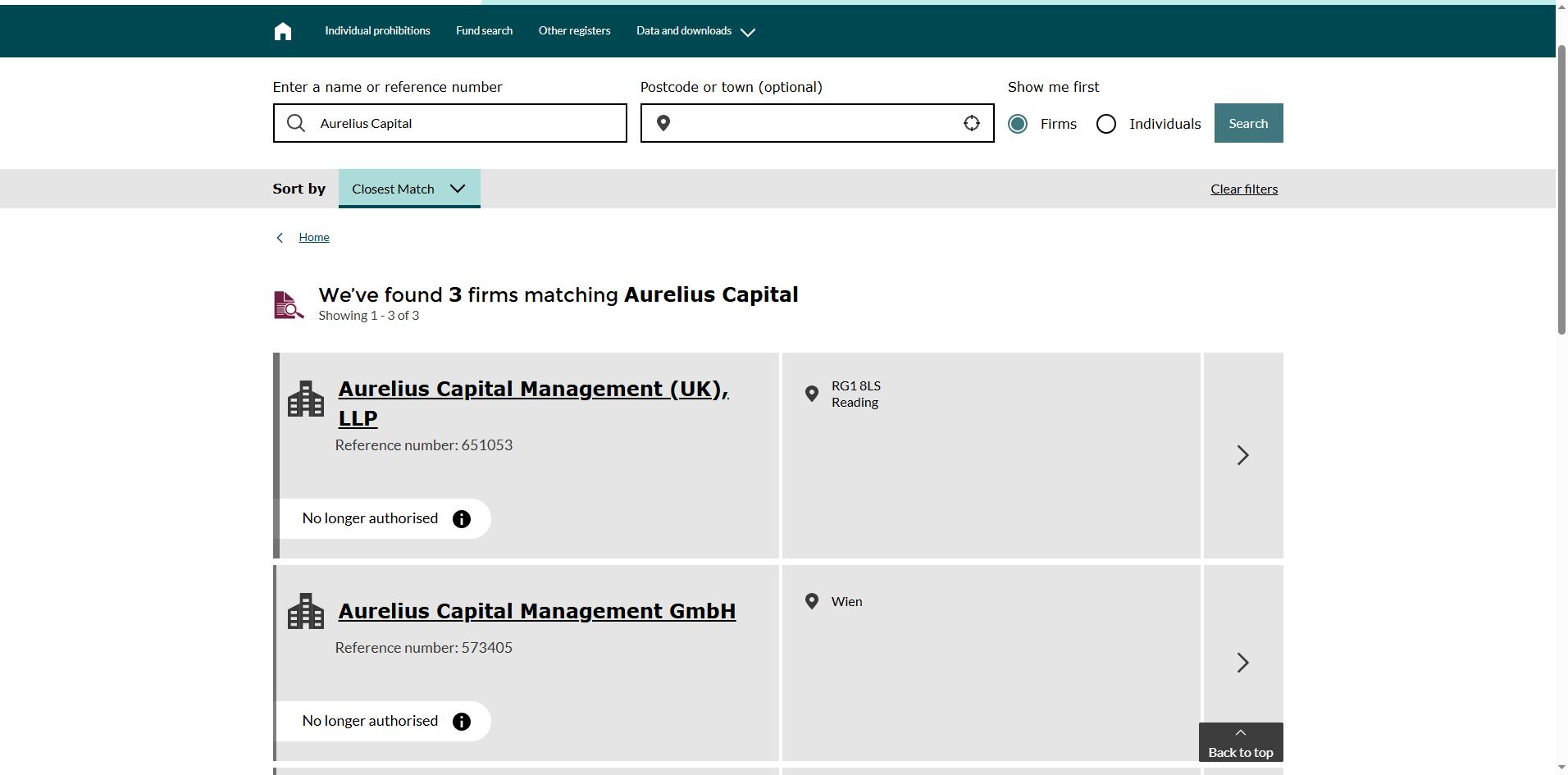Click the home icon in navigation bar
Image resolution: width=1568 pixels, height=775 pixels.
point(283,31)
